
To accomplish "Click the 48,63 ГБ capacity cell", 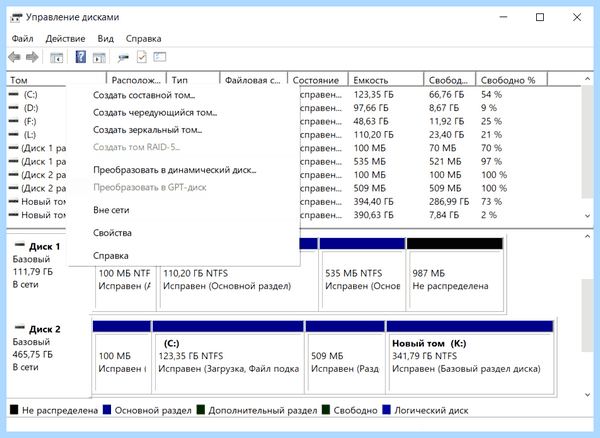I will [370, 121].
